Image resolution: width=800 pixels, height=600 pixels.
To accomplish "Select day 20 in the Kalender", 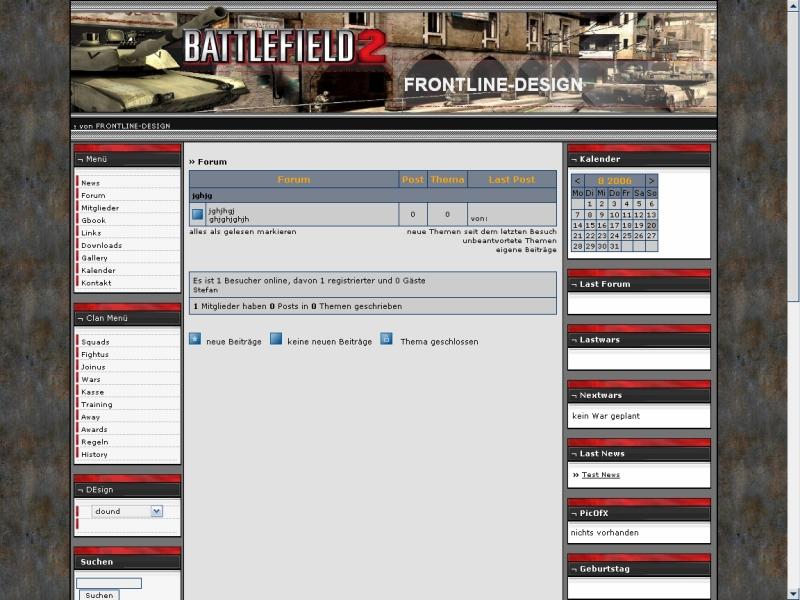I will (652, 225).
